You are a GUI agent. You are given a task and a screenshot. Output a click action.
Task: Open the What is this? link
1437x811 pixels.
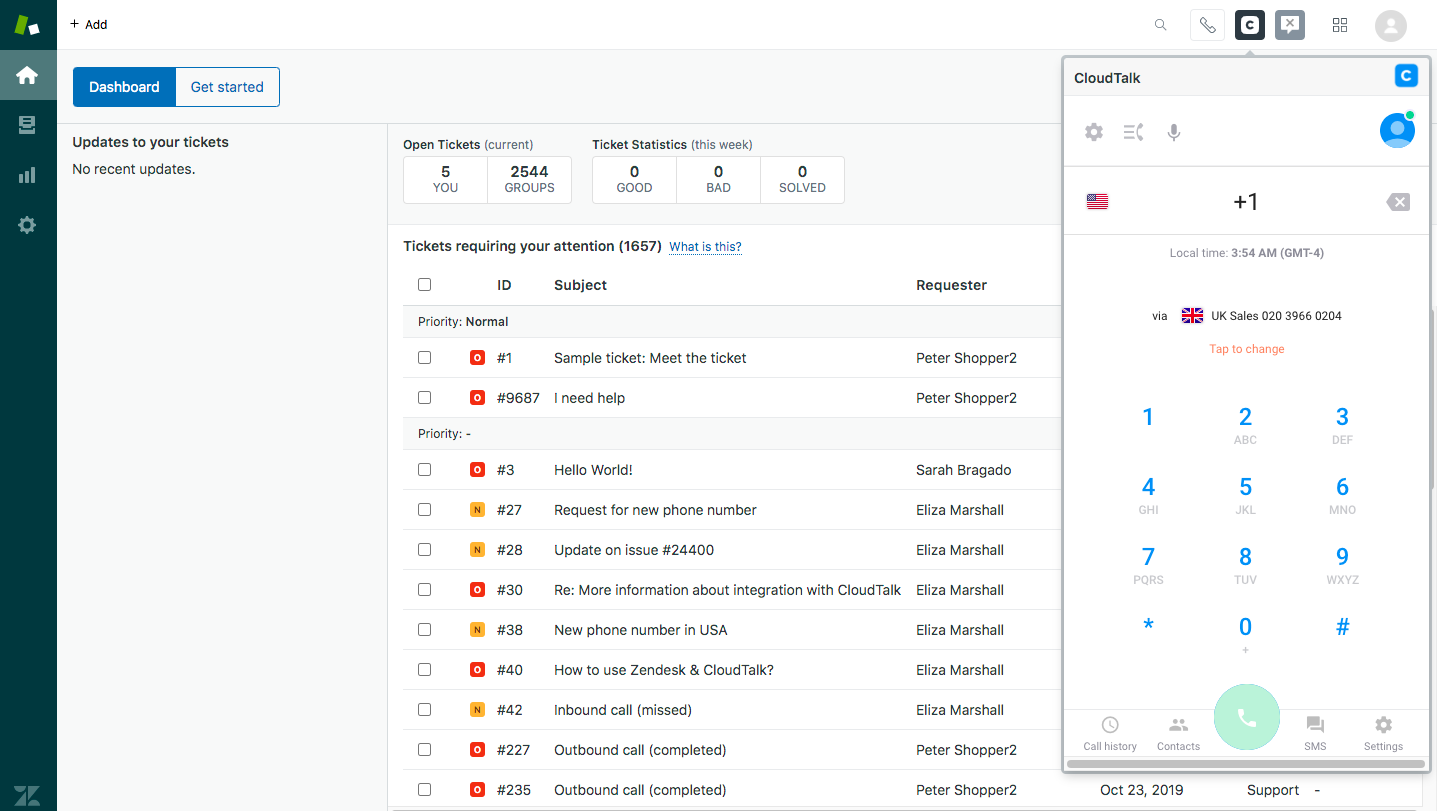pos(705,246)
